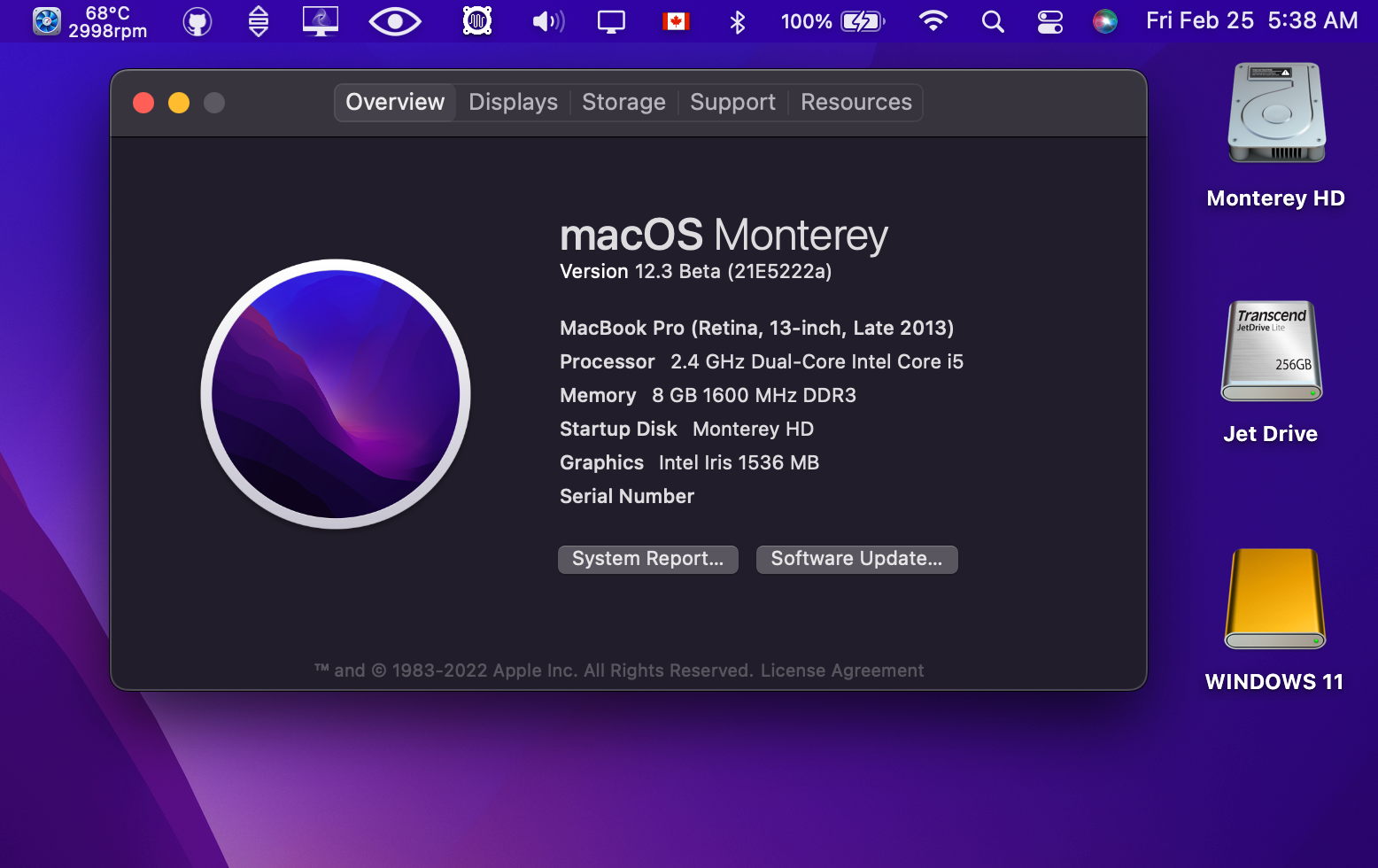Click the Serial Number label
This screenshot has height=868, width=1378.
click(x=627, y=496)
